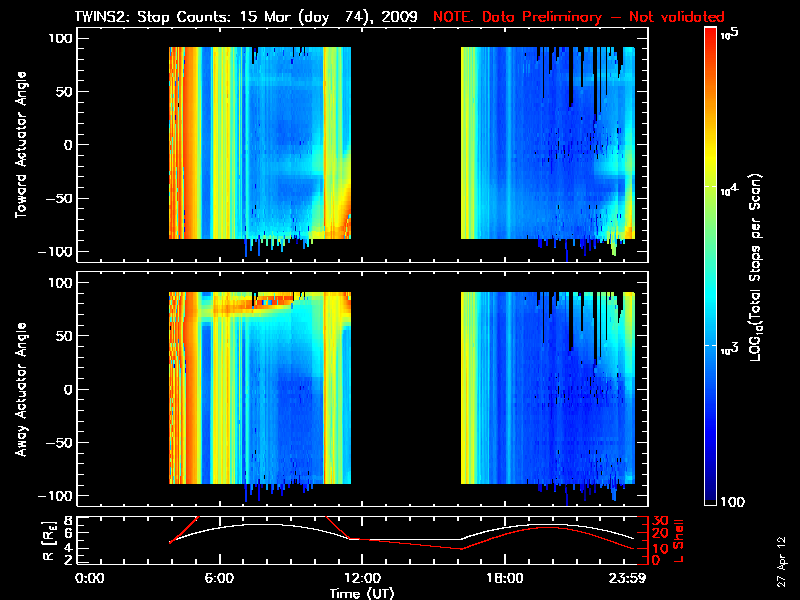Click the '-100' tick label in the Toward Actuator panel
800x600 pixels.
pyautogui.click(x=55, y=252)
